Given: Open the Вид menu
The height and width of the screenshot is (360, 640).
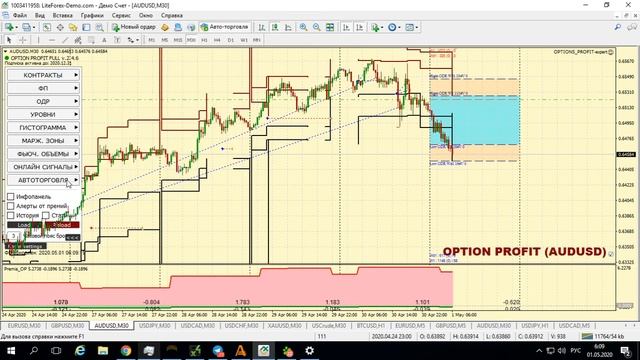Looking at the screenshot, I should [40, 16].
